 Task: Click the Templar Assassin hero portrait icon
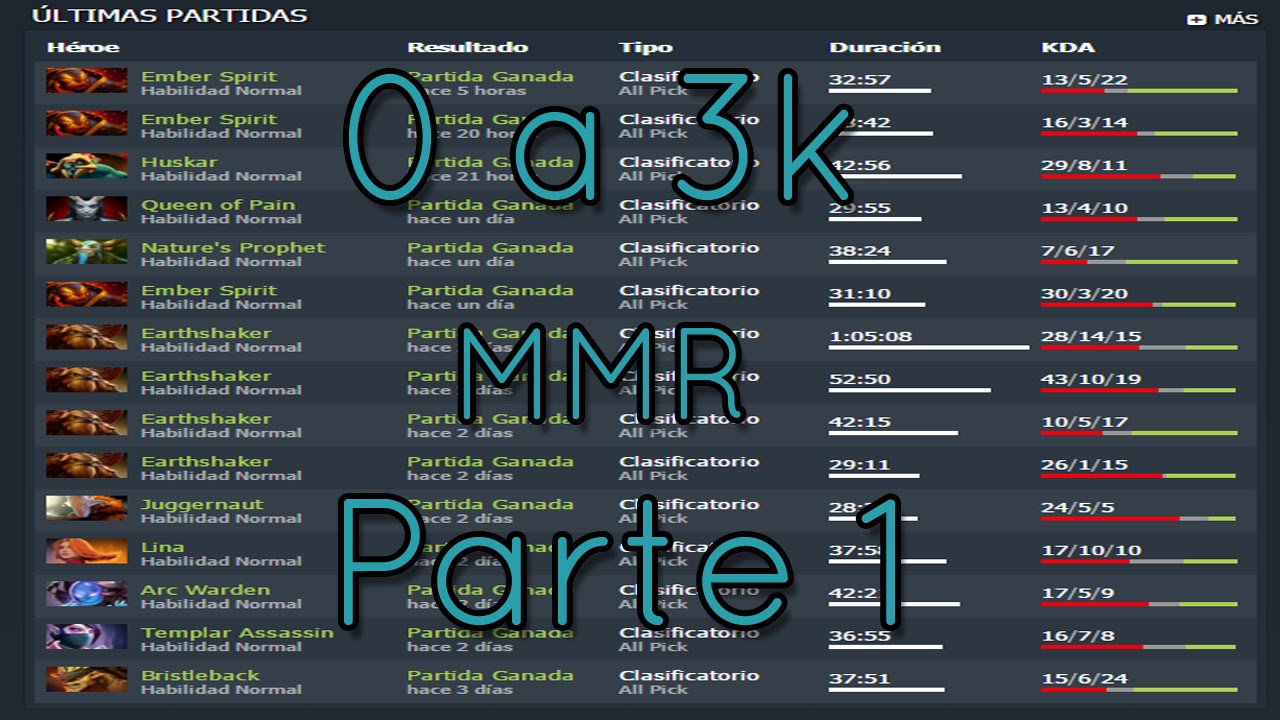(x=86, y=637)
